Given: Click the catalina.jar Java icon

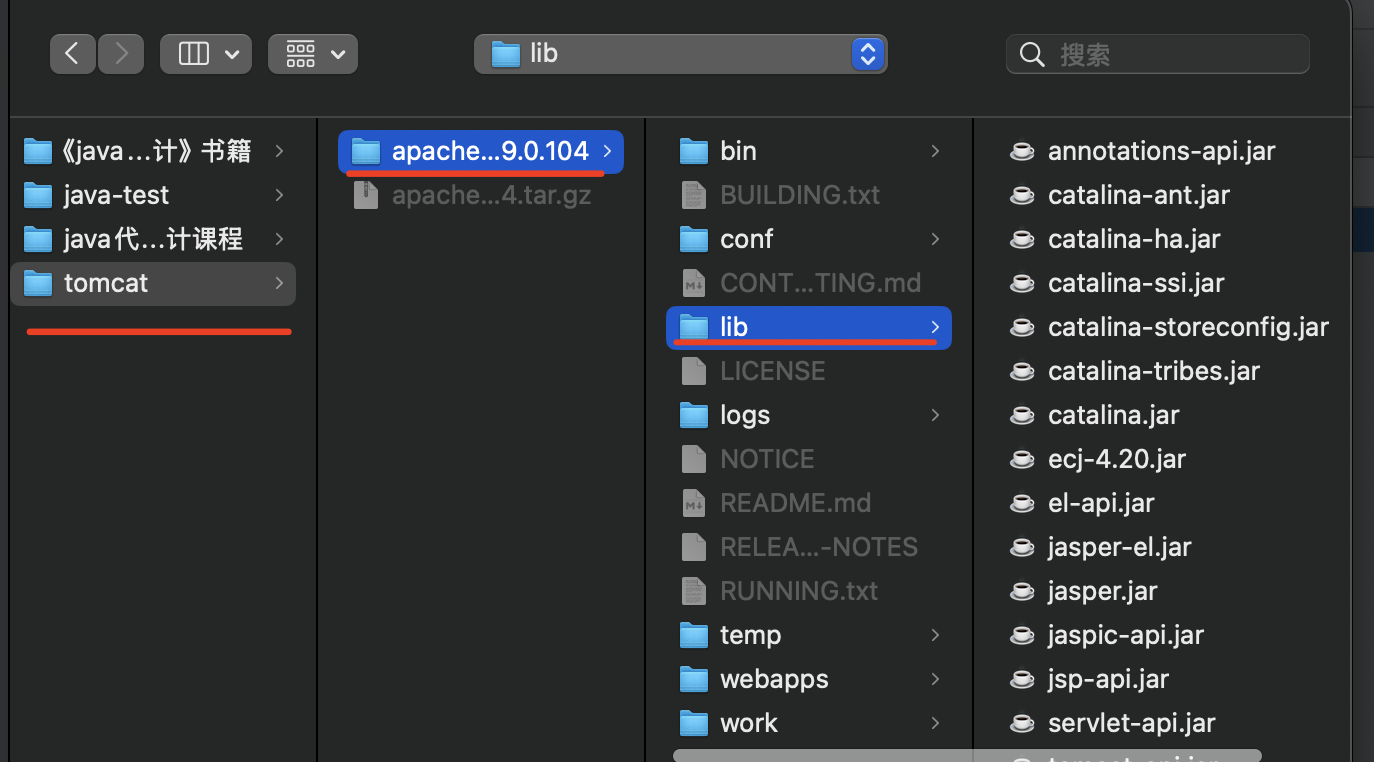Looking at the screenshot, I should pos(1022,415).
